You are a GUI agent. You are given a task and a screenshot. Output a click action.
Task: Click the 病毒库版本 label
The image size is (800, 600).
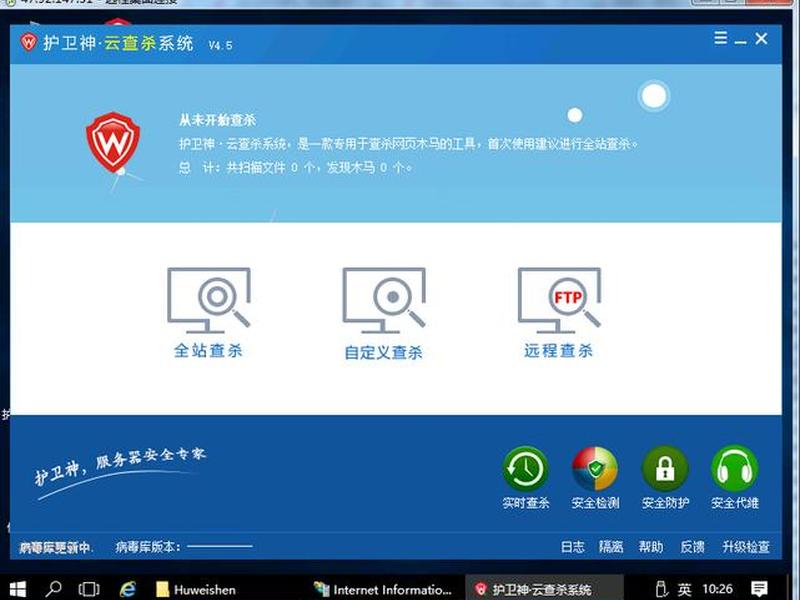tap(148, 547)
